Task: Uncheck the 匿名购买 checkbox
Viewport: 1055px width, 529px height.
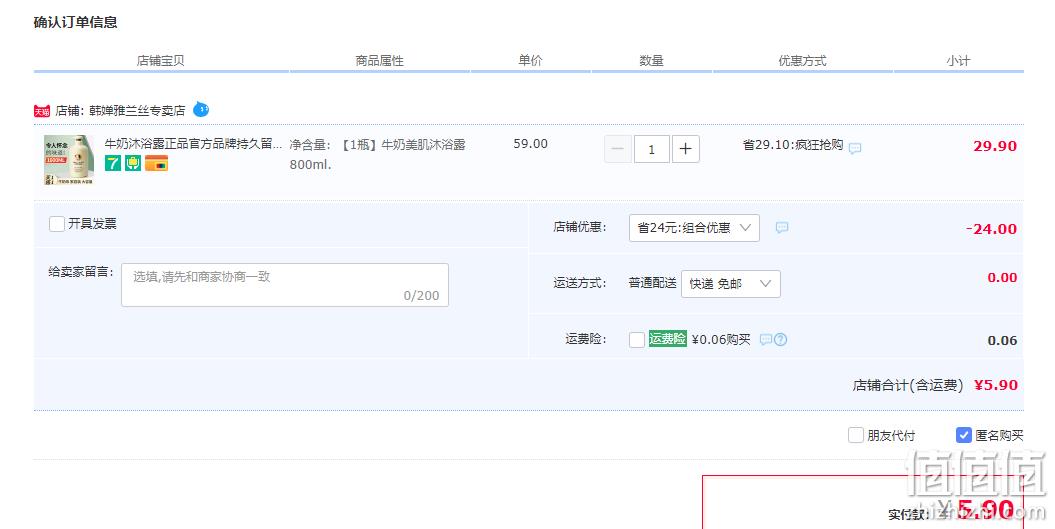Action: coord(963,435)
